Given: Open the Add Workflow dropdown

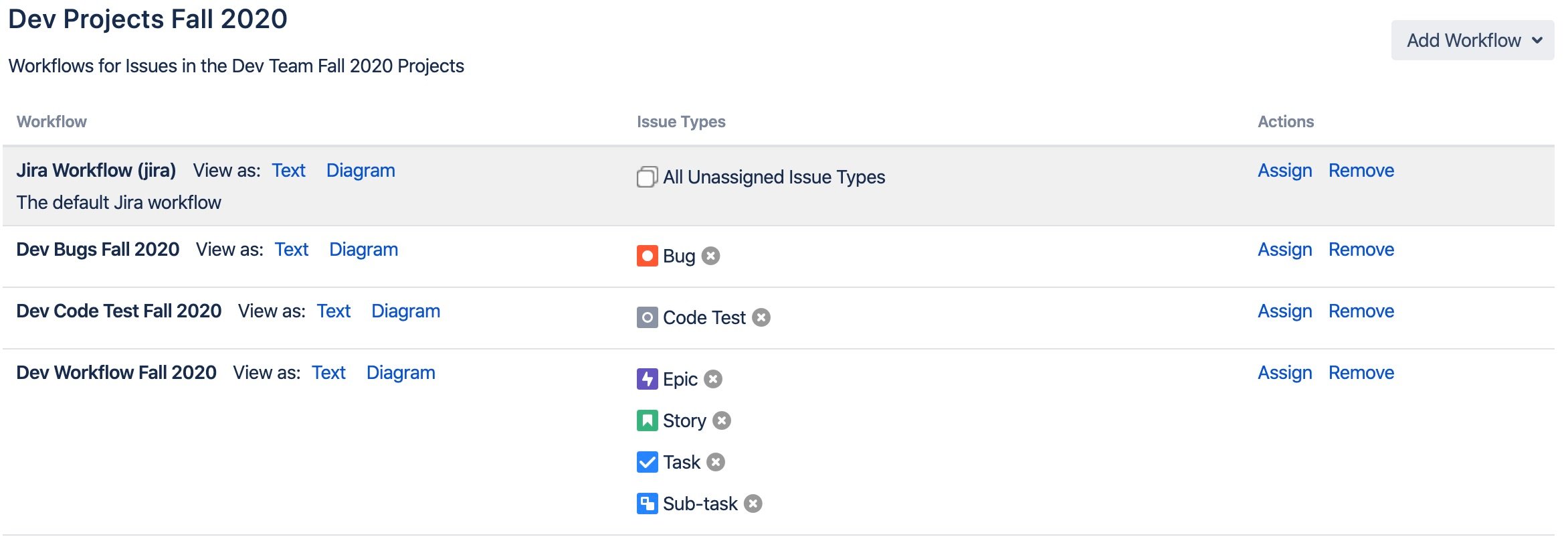Looking at the screenshot, I should [x=1472, y=40].
